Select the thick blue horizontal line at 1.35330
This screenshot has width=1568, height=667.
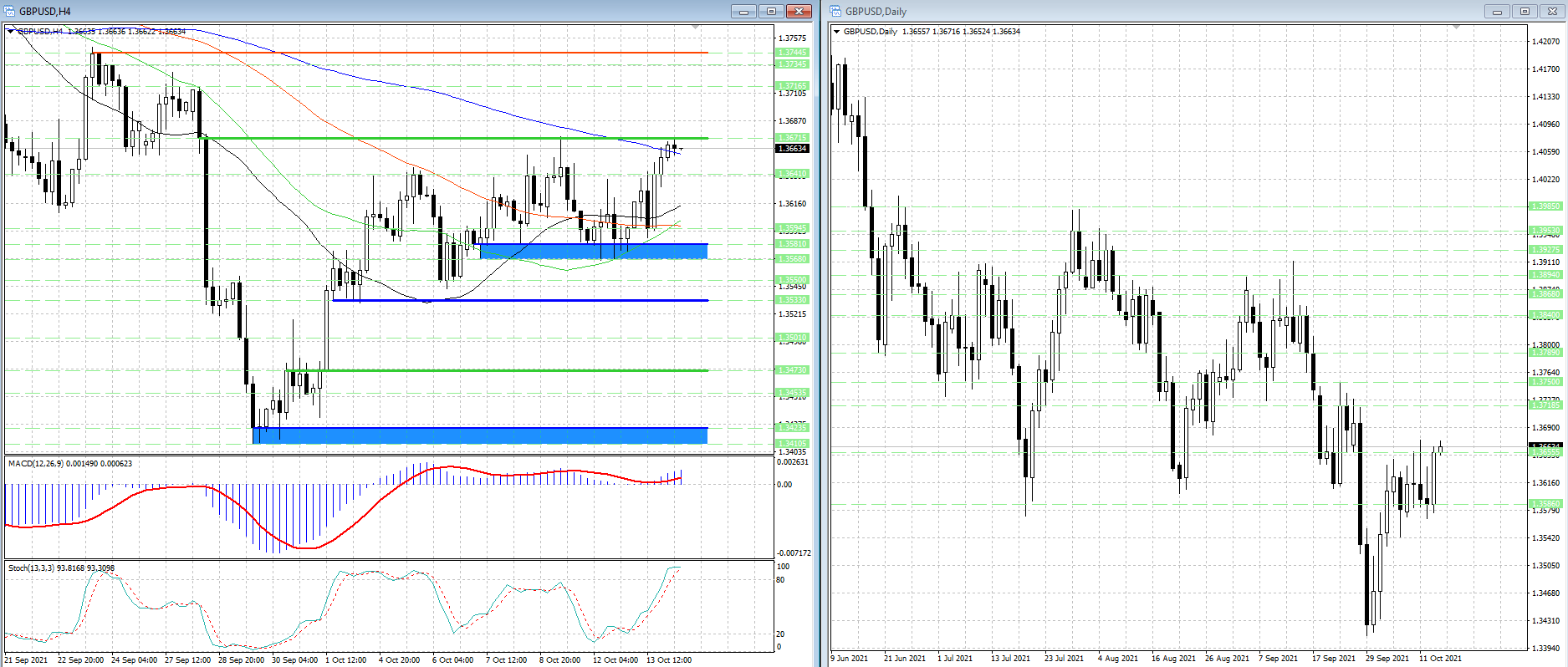click(520, 300)
